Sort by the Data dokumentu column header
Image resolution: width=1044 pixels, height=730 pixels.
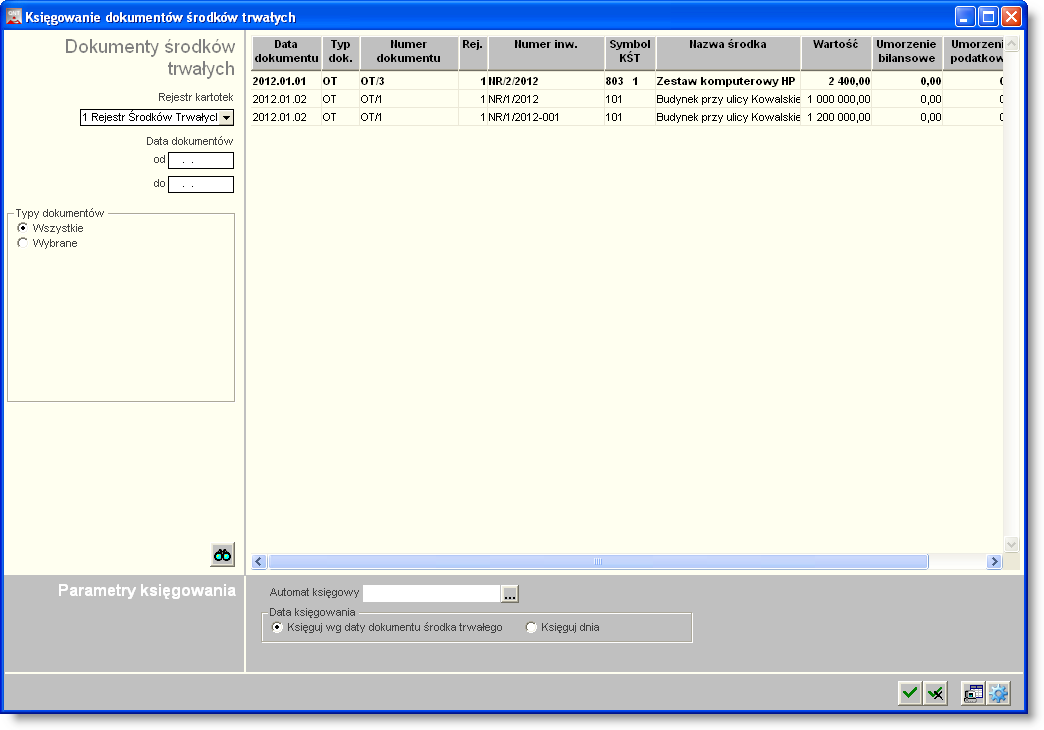(x=286, y=52)
